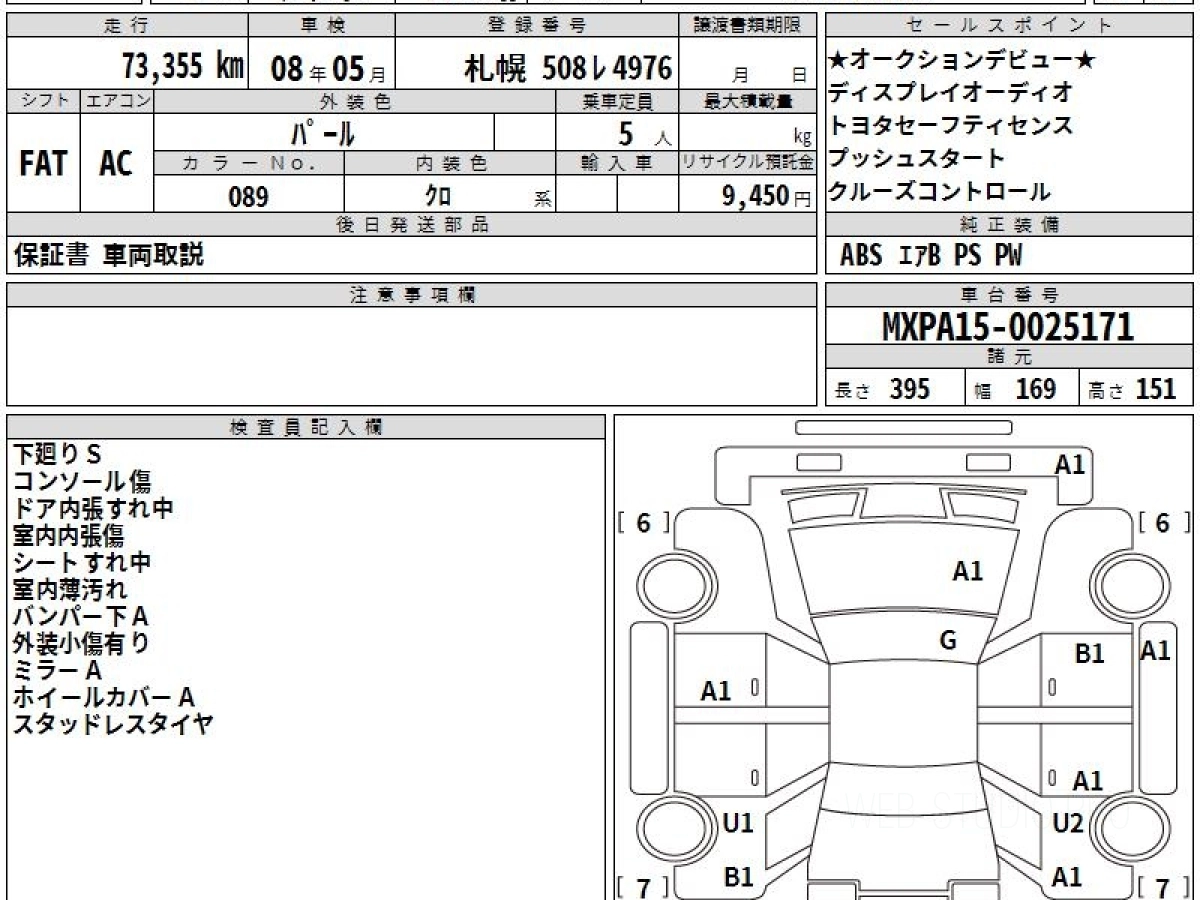Screen dimensions: 1200x900
Task: Select the 長さ 395 dimension
Action: click(x=883, y=389)
